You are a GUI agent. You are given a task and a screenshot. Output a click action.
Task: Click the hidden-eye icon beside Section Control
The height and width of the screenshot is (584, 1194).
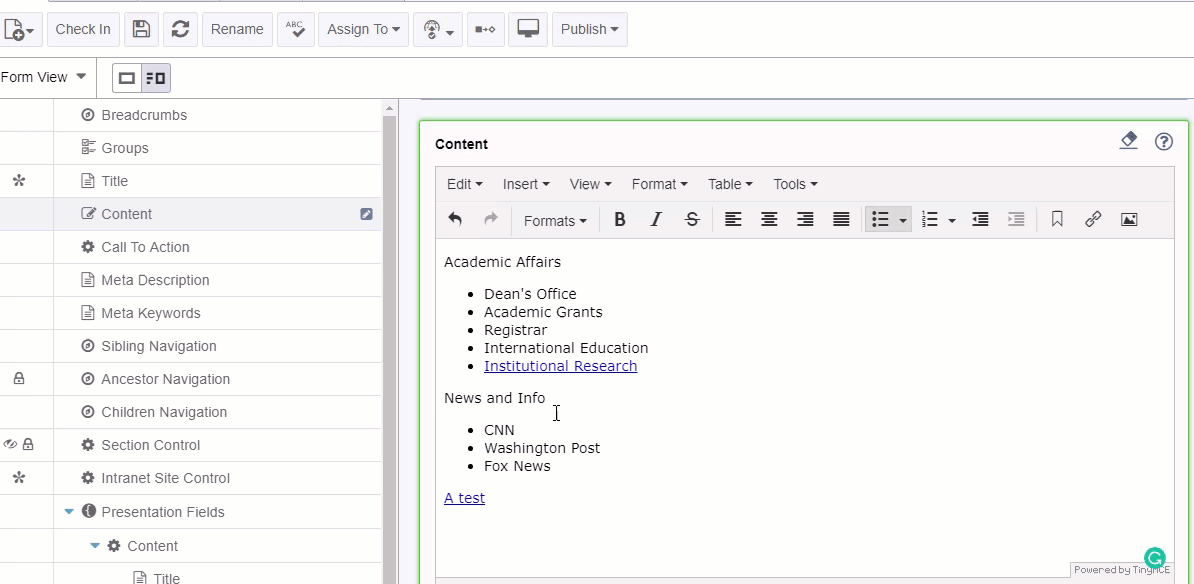coord(10,444)
